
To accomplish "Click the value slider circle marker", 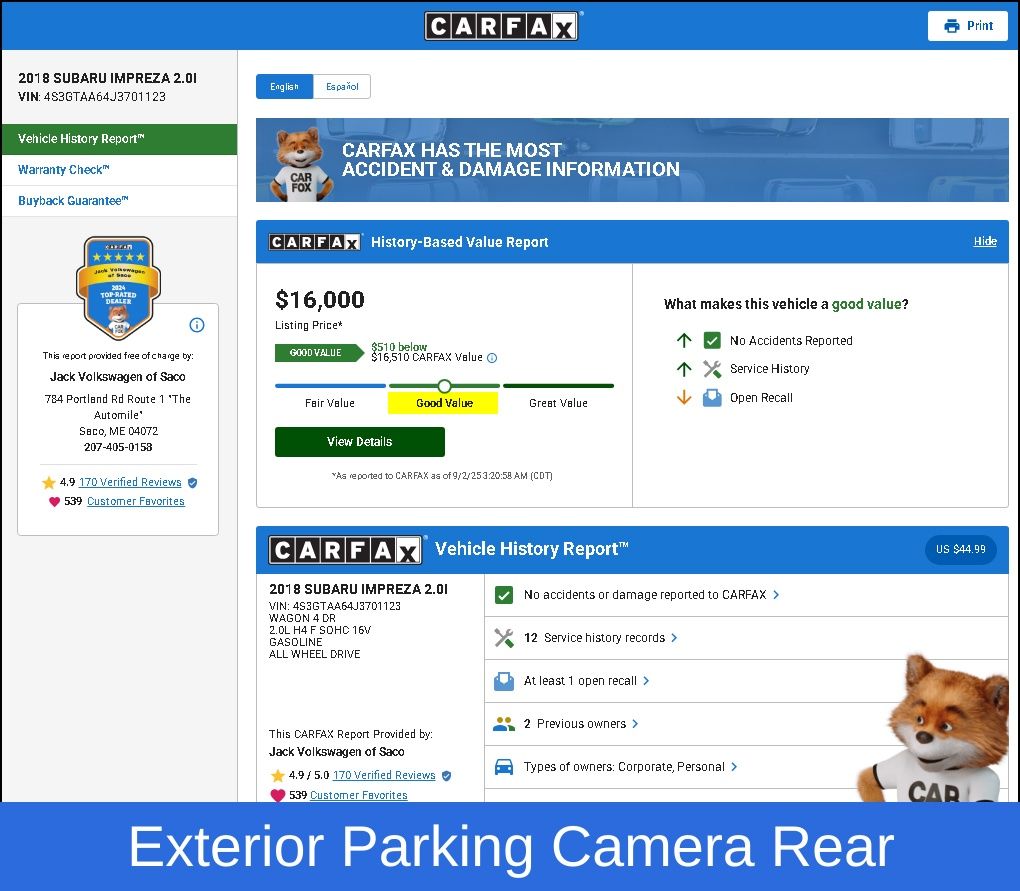I will 444,386.
